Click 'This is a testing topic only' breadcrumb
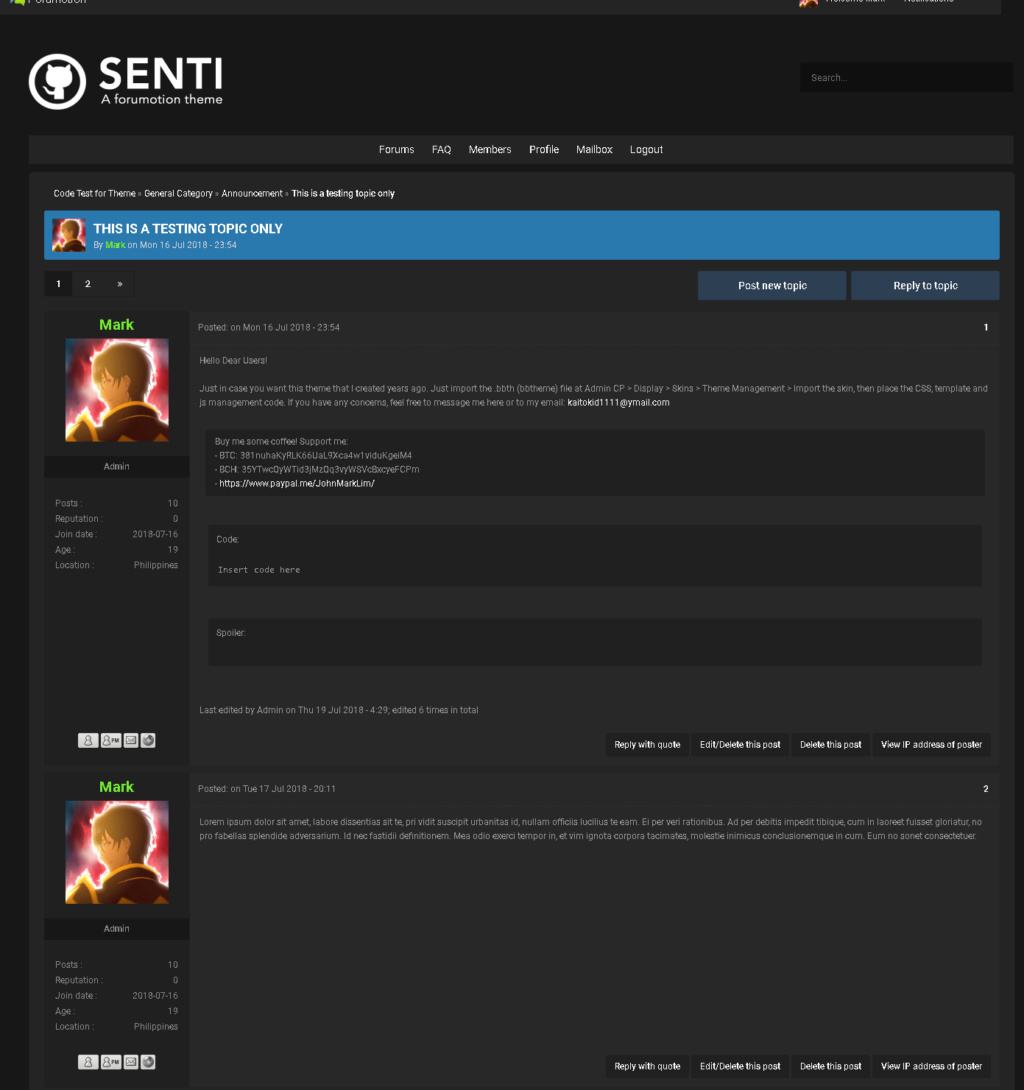 pyautogui.click(x=343, y=193)
